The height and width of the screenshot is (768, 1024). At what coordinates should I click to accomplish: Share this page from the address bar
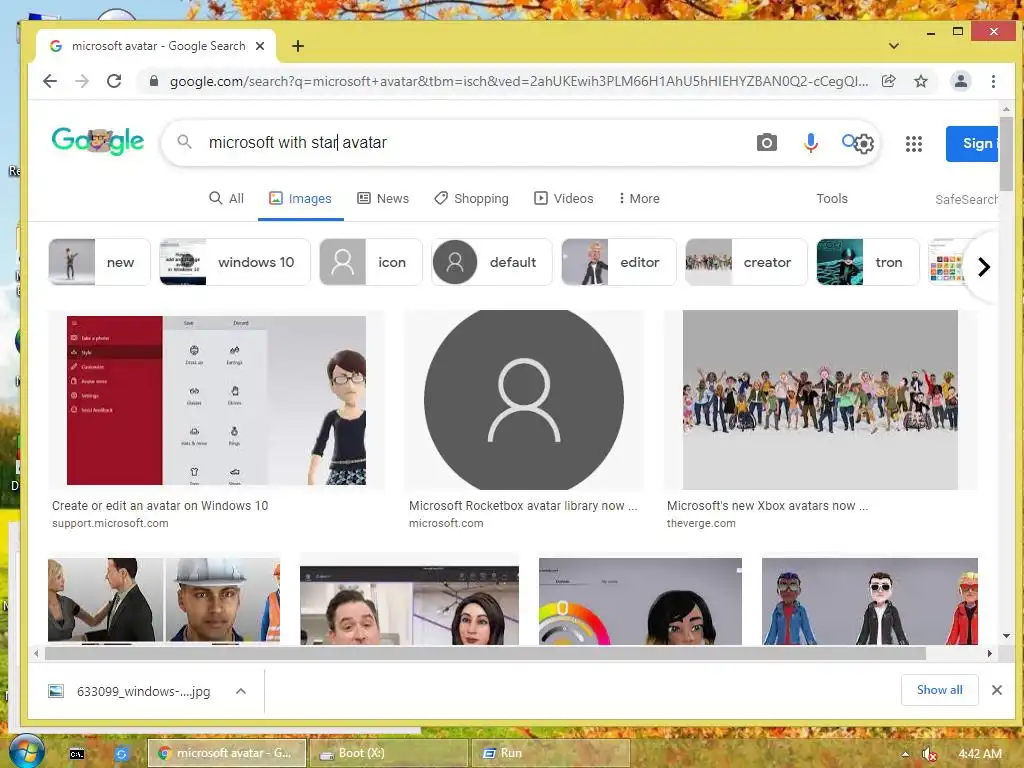(x=888, y=81)
